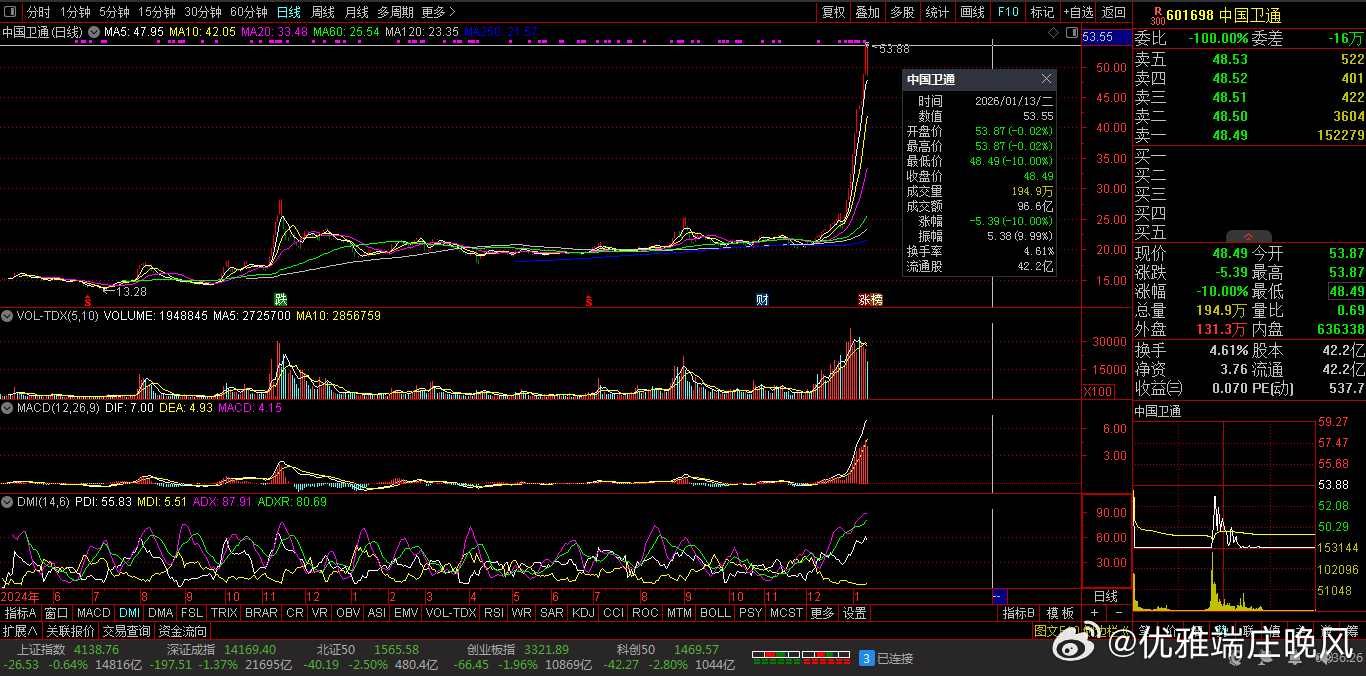Expand the MA indicator dropdown next to 中国卫通(日线)
Image resolution: width=1366 pixels, height=676 pixels.
coord(94,32)
